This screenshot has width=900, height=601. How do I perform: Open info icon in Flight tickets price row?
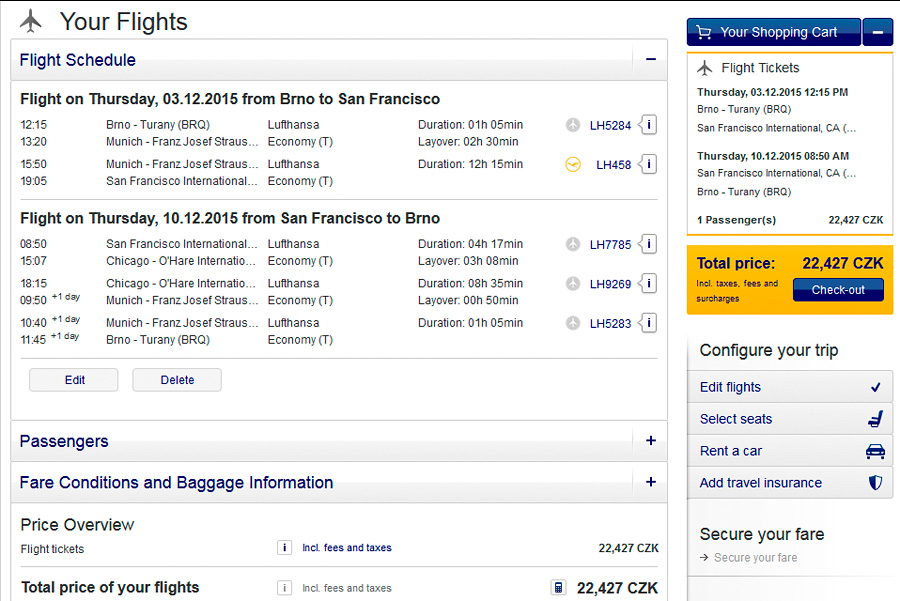(284, 548)
